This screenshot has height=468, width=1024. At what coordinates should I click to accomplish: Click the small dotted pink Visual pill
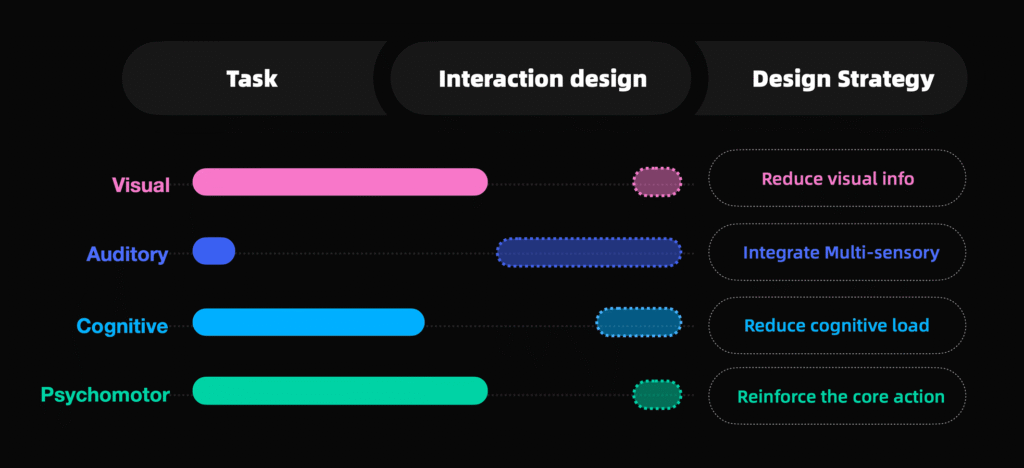tap(657, 182)
